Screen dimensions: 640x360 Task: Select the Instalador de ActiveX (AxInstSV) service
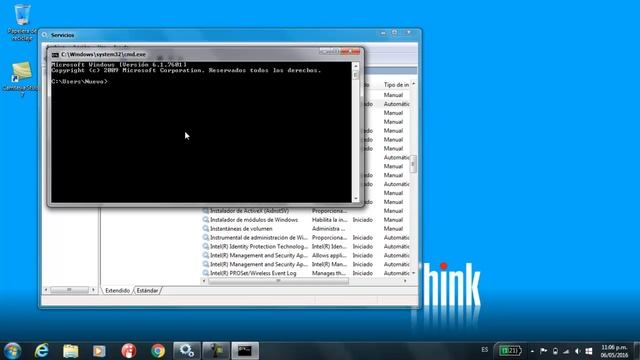[249, 211]
